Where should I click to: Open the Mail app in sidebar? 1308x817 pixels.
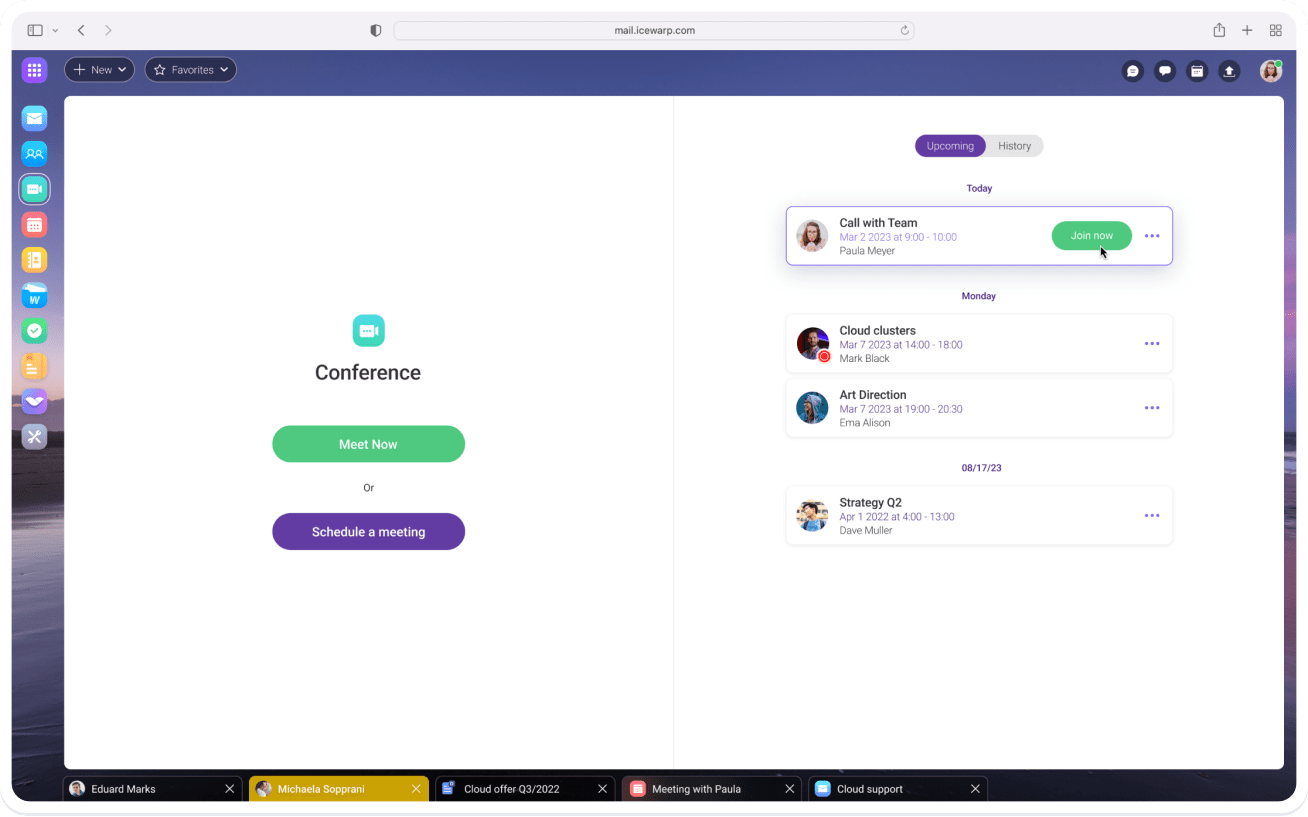click(35, 119)
